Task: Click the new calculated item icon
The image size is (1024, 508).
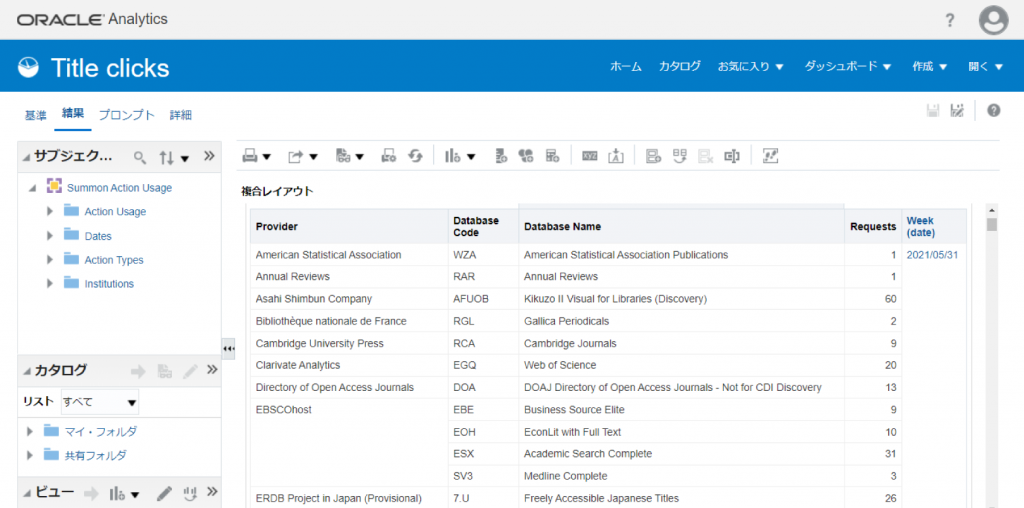Action: click(526, 156)
